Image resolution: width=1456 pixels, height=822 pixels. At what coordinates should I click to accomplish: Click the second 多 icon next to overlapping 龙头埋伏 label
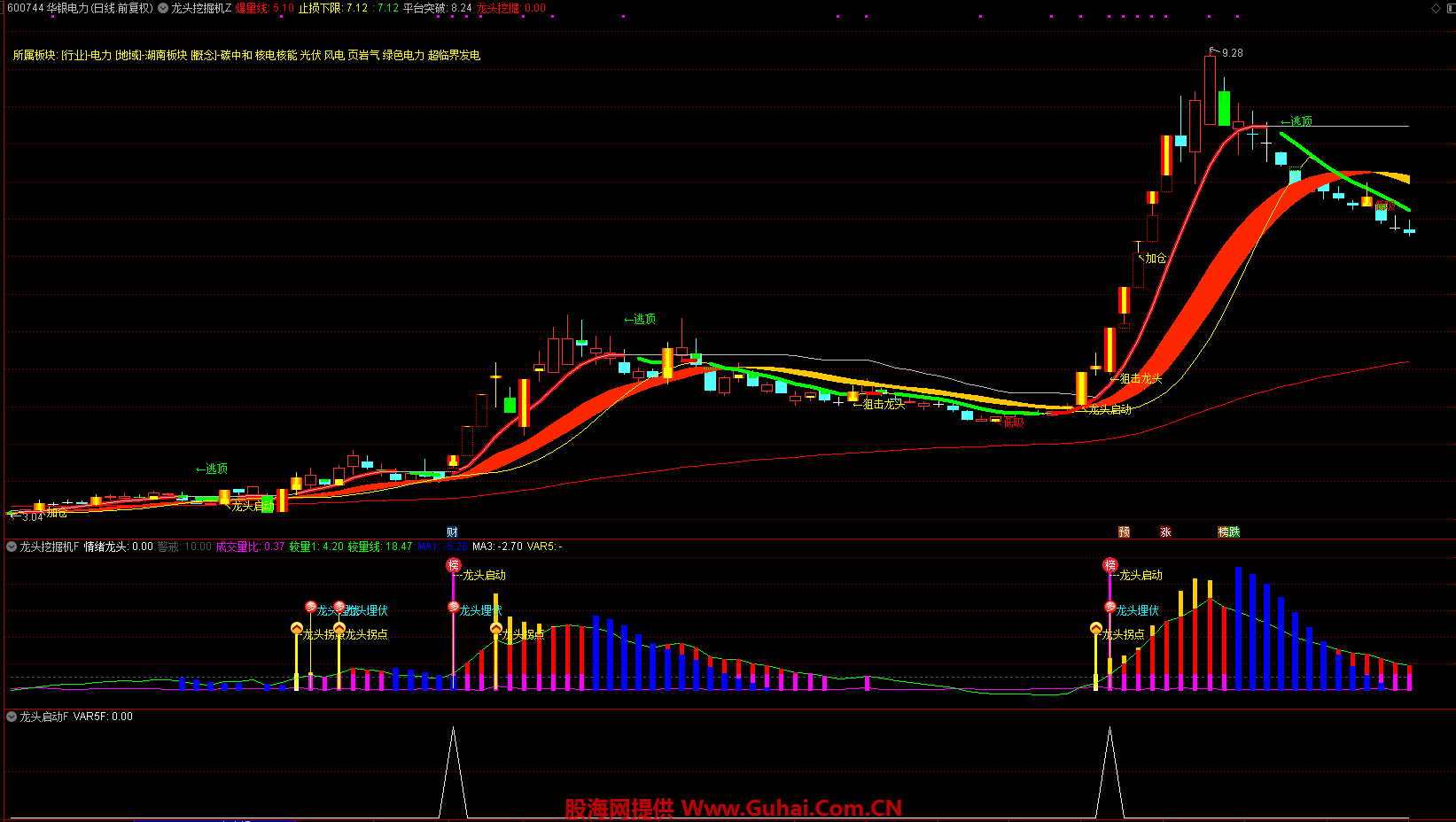point(339,607)
